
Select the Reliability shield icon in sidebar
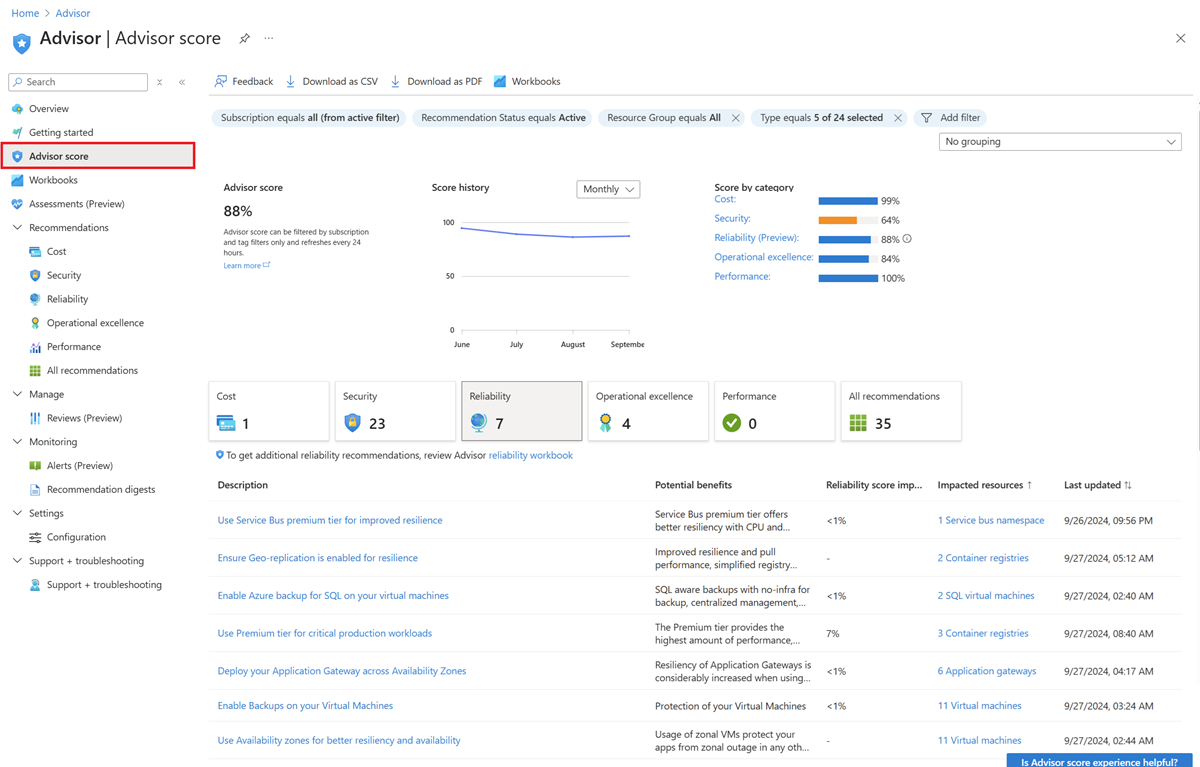[x=33, y=298]
